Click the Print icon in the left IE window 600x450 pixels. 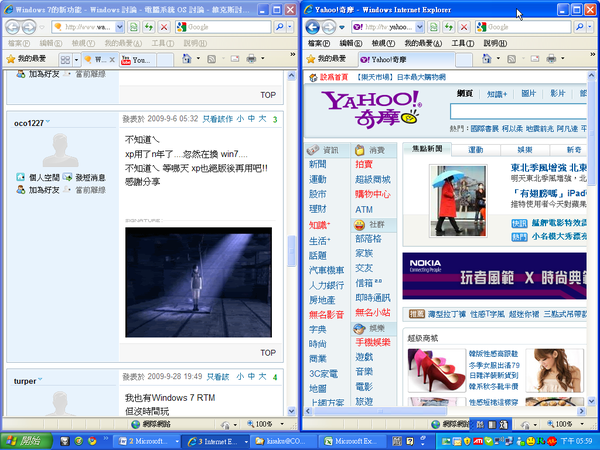coord(251,59)
